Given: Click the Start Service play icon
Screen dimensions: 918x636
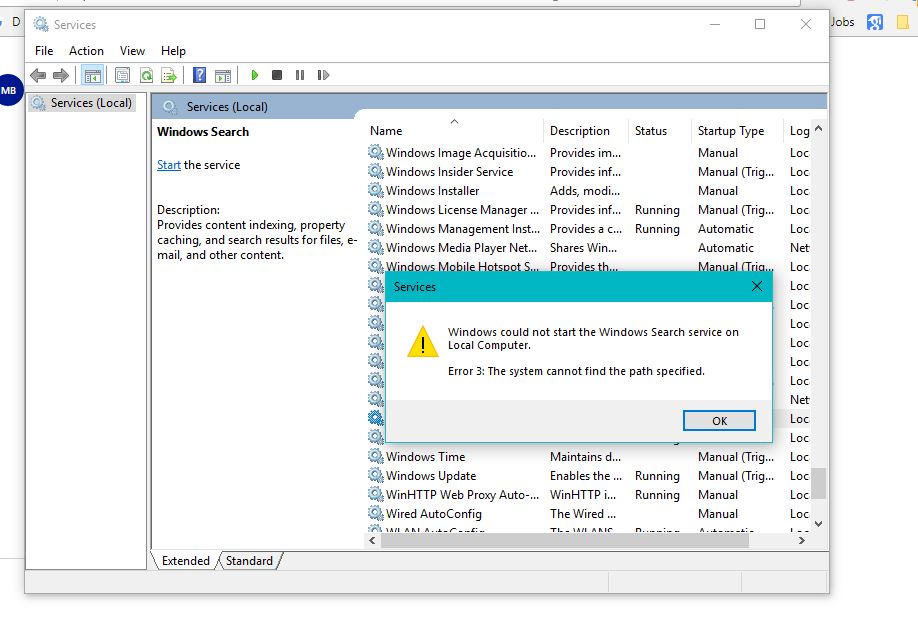Looking at the screenshot, I should pos(255,75).
